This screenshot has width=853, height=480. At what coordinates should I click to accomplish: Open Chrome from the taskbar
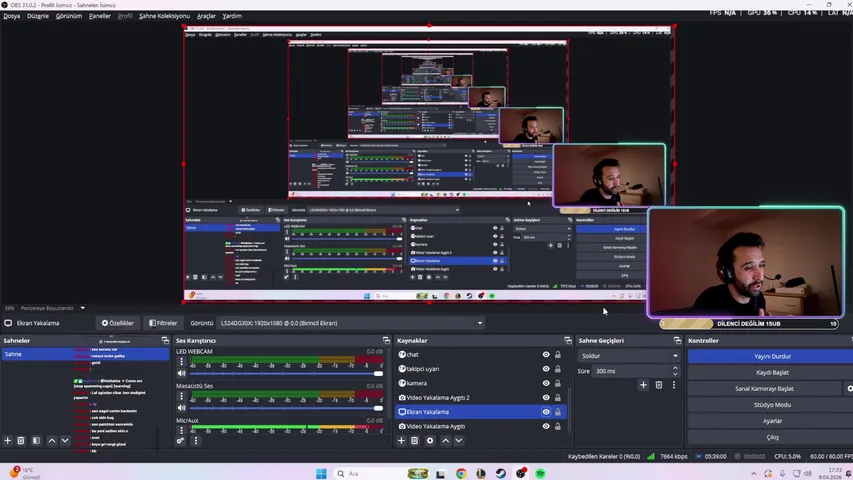pyautogui.click(x=461, y=473)
